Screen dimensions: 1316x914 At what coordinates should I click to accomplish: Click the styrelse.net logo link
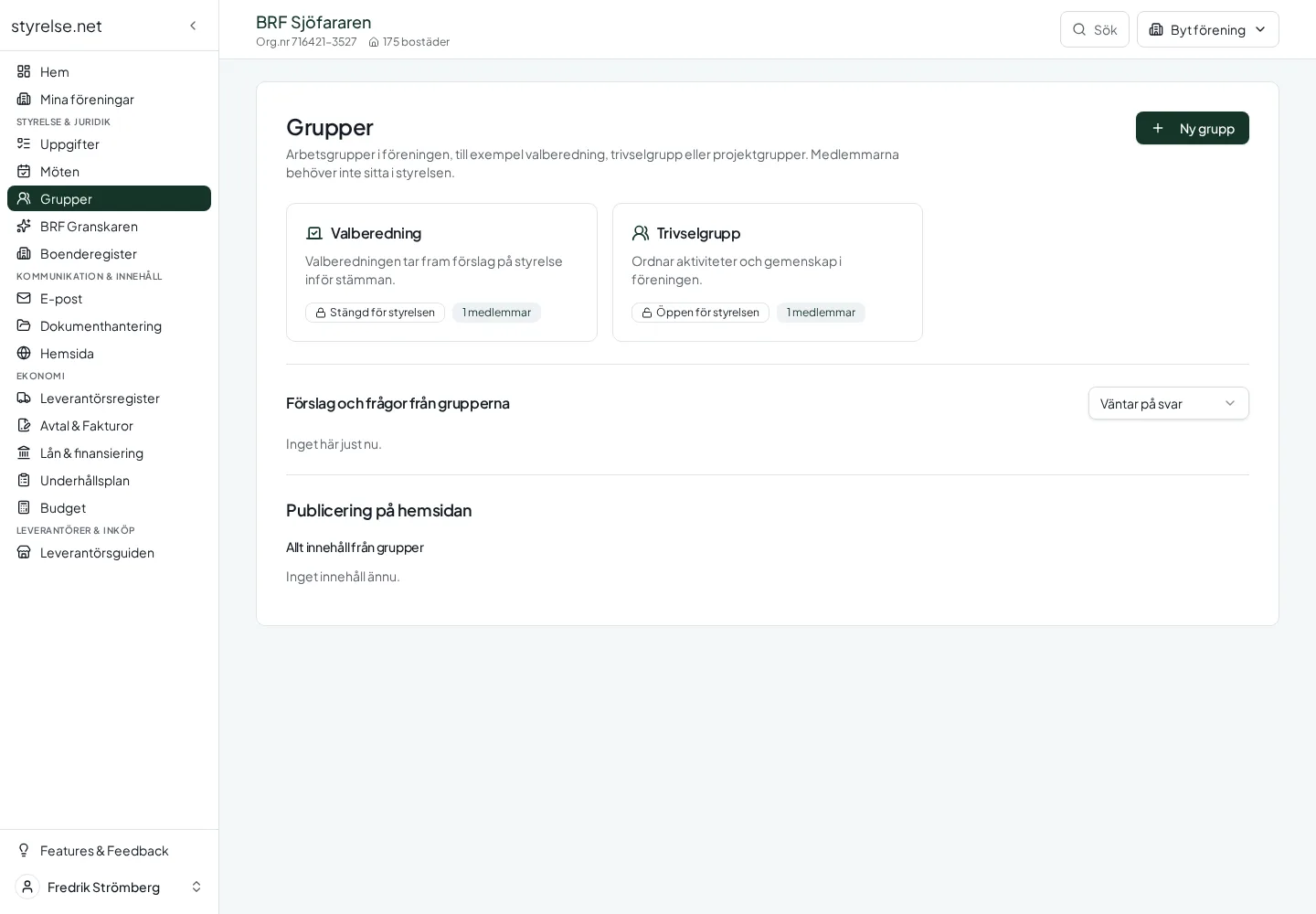pyautogui.click(x=57, y=26)
